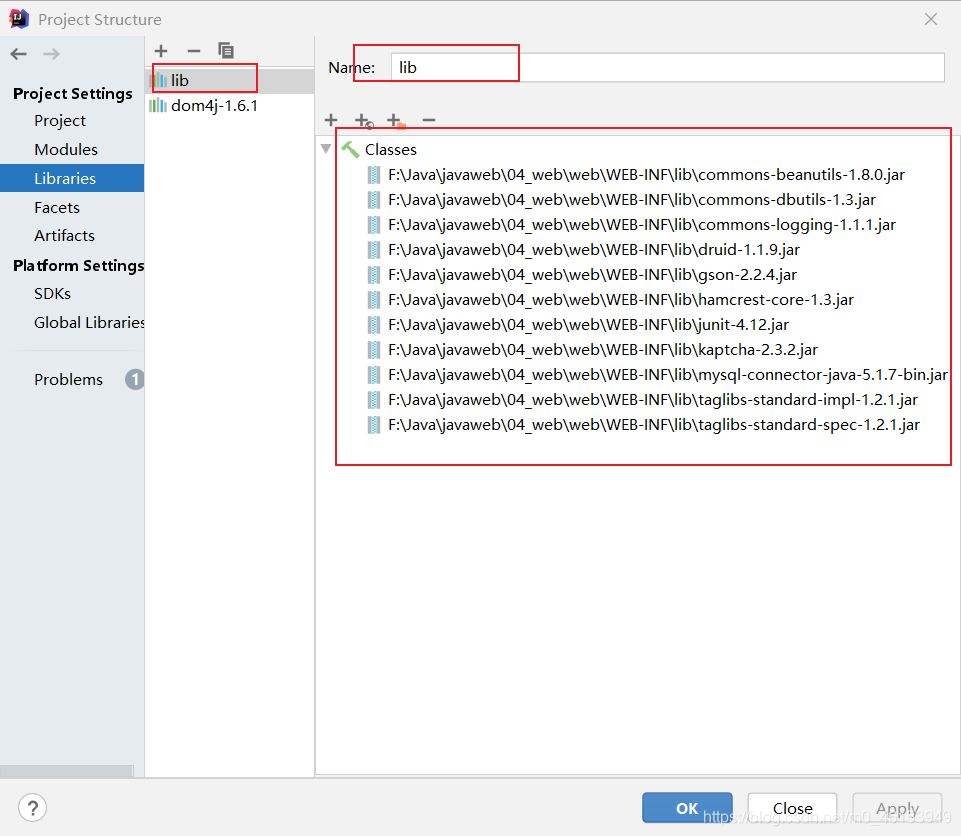Click the Close button
The height and width of the screenshot is (836, 961).
click(x=792, y=808)
